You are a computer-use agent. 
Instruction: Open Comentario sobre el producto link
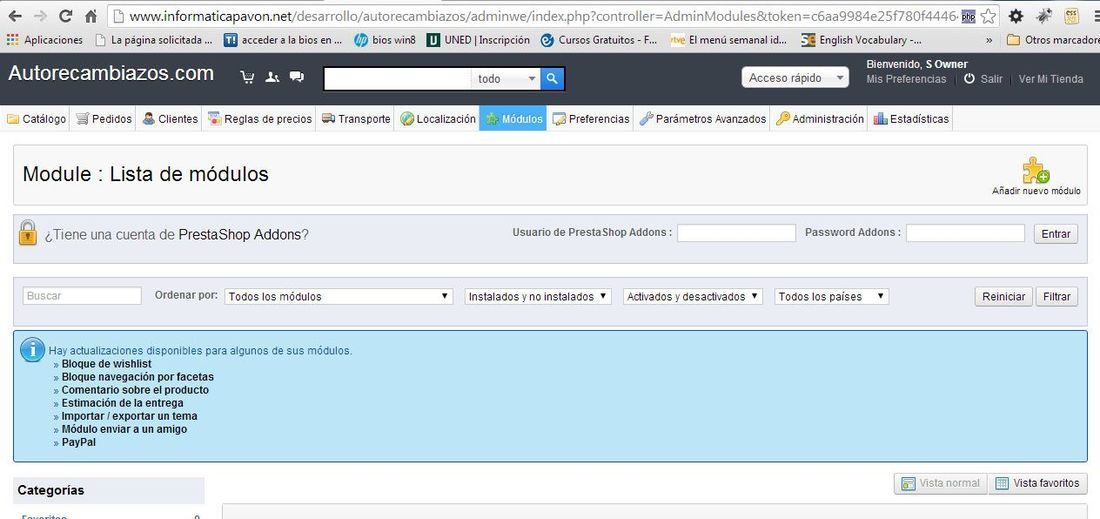pyautogui.click(x=135, y=390)
